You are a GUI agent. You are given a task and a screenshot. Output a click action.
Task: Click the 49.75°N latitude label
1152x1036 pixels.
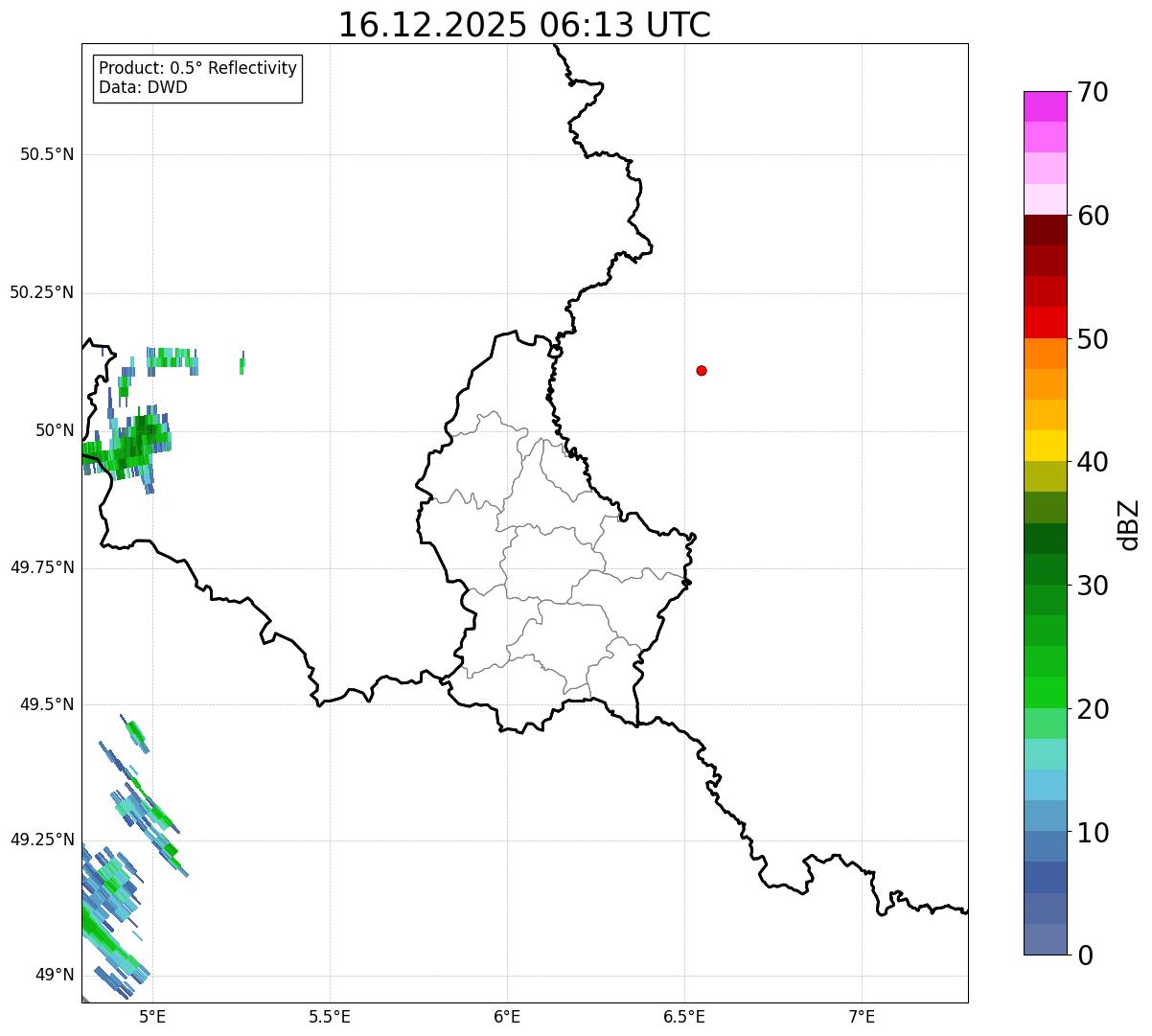point(41,567)
